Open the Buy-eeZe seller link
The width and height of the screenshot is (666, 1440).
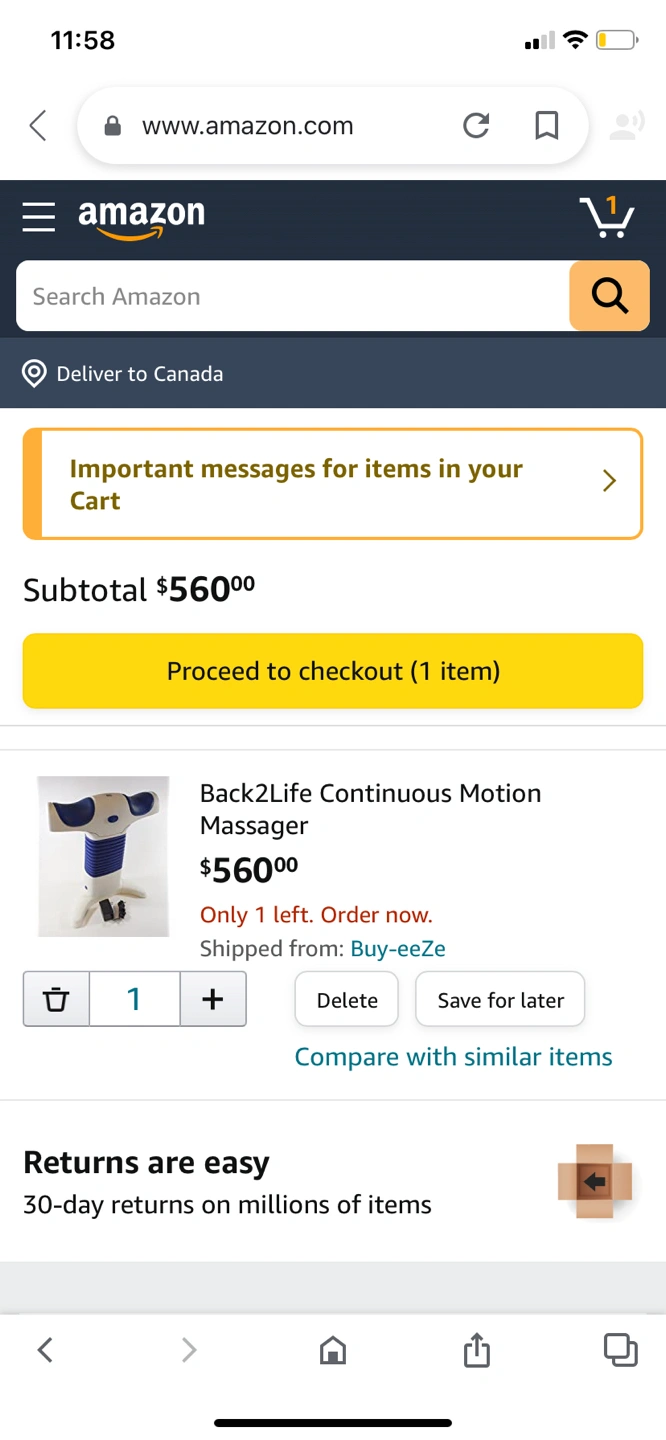398,949
